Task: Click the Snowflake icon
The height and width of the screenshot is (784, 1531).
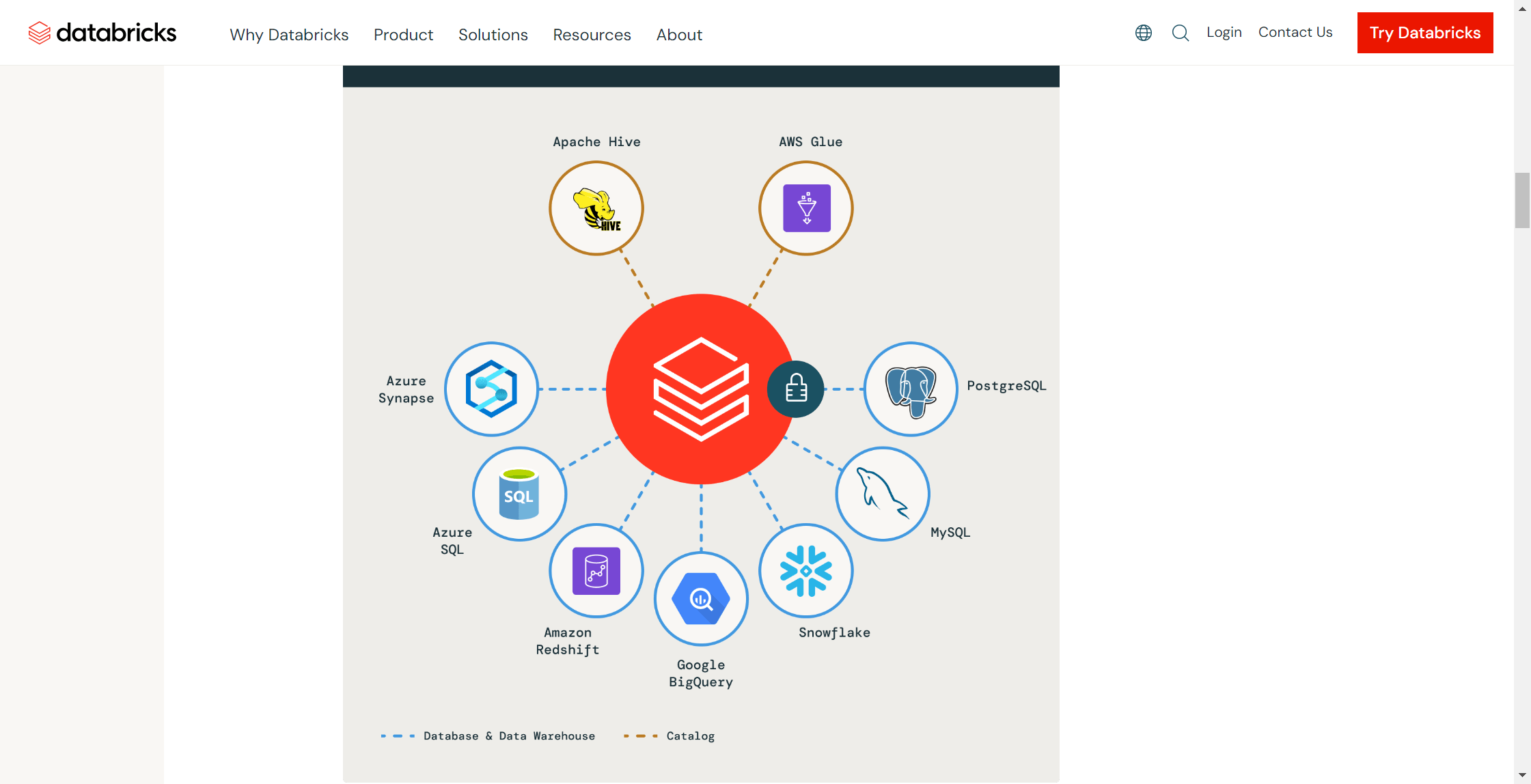Action: 806,571
